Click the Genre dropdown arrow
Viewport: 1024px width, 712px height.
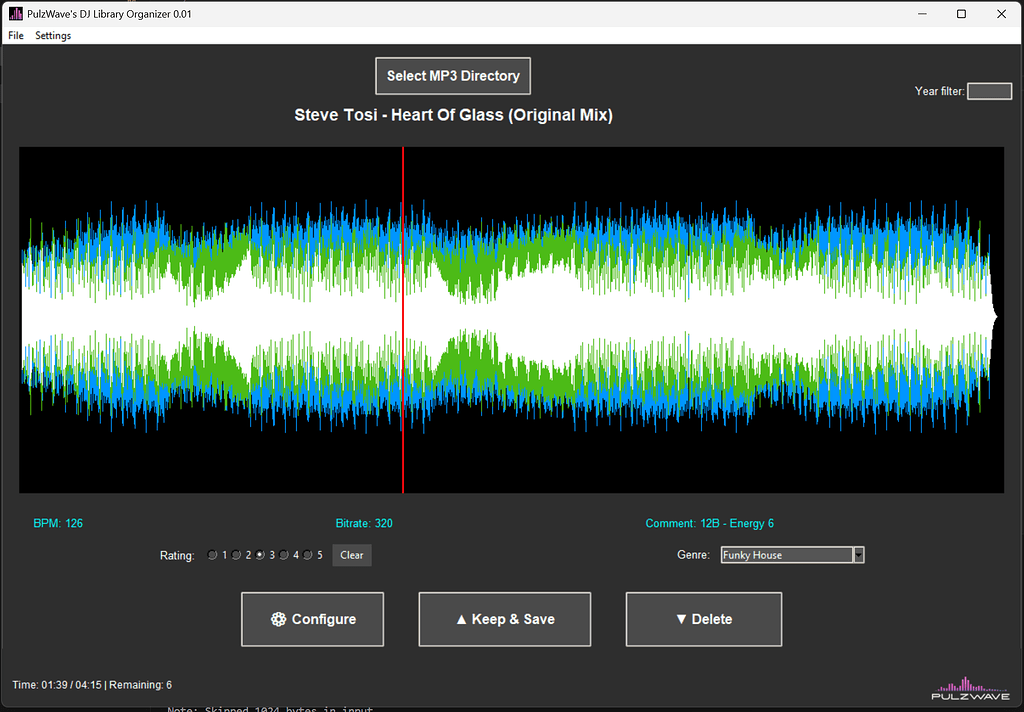point(858,554)
